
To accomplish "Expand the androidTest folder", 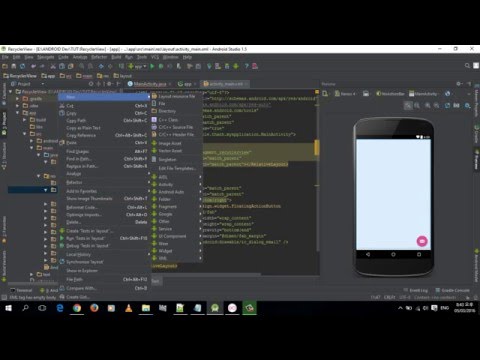I will [32, 141].
